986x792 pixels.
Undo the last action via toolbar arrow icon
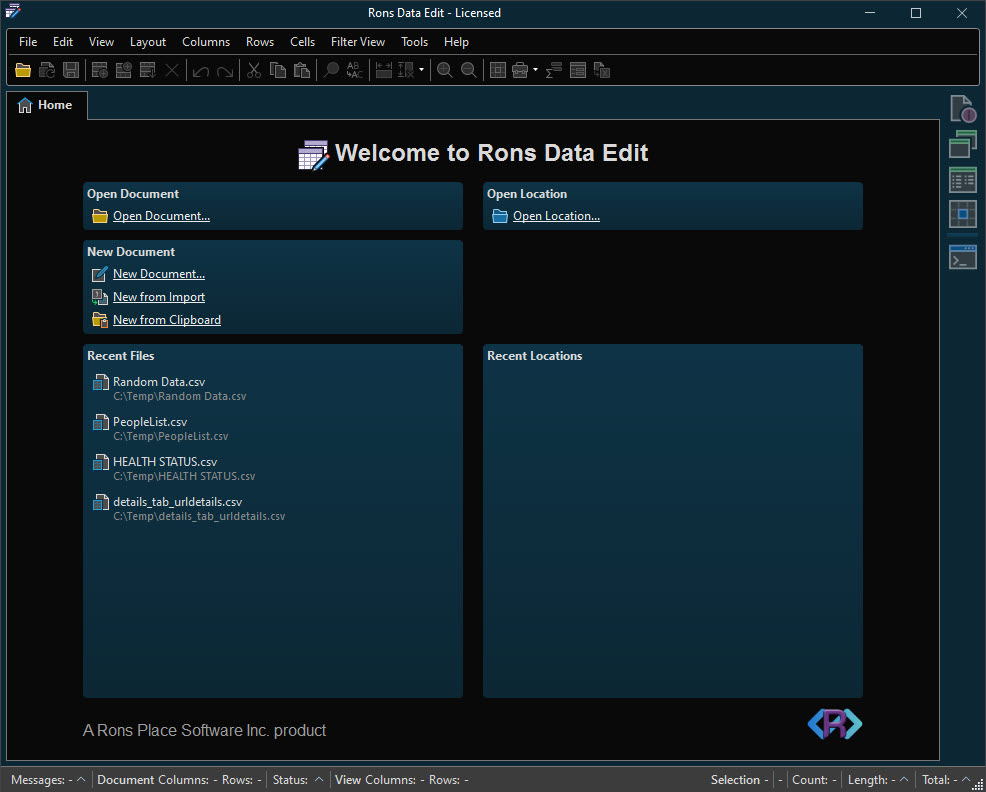(201, 70)
